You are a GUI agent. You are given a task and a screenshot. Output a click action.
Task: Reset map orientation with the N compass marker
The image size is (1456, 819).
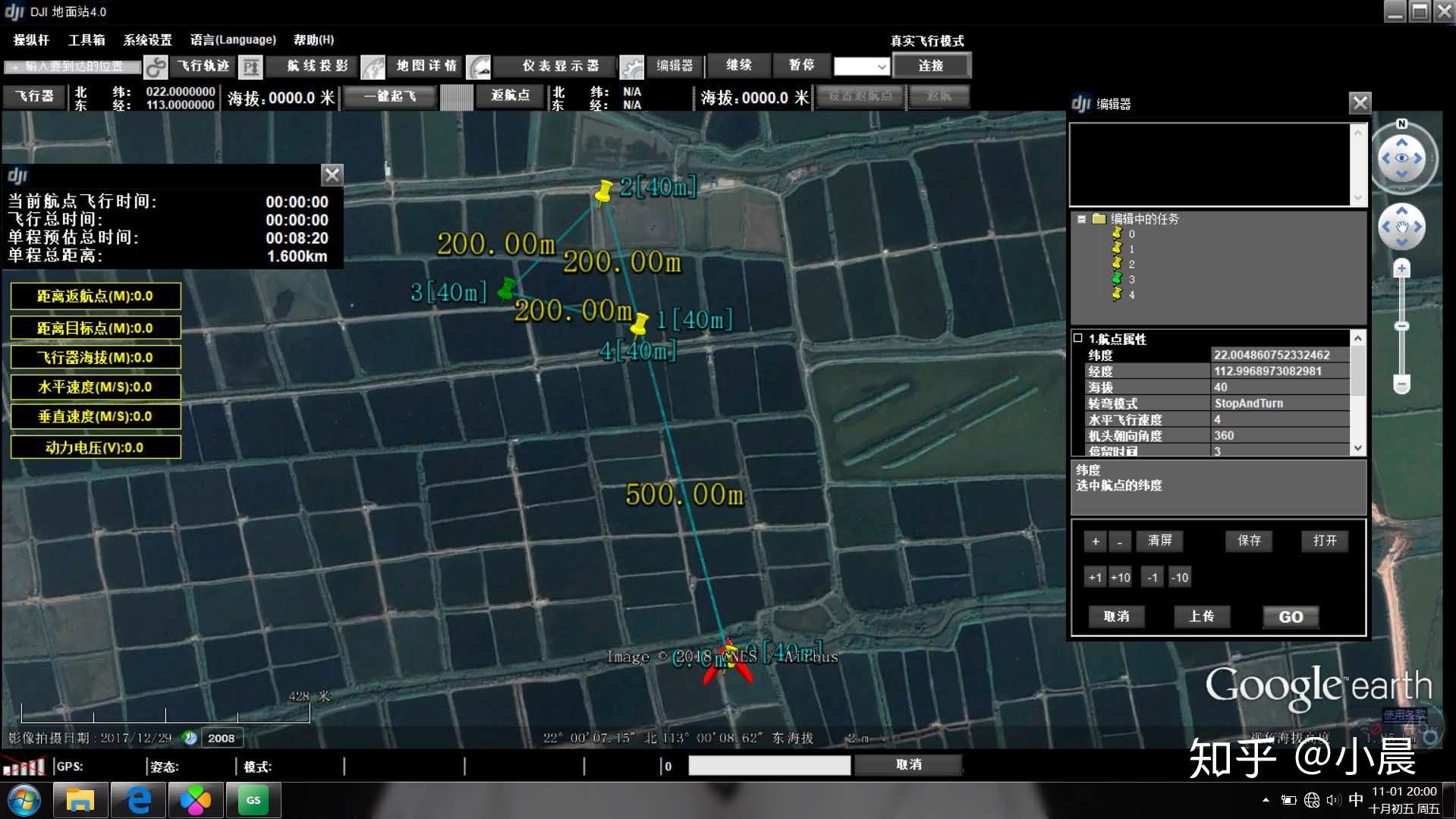1401,123
